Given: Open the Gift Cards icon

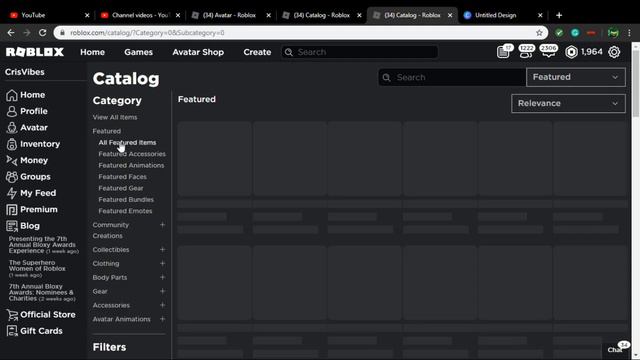Looking at the screenshot, I should tap(12, 331).
